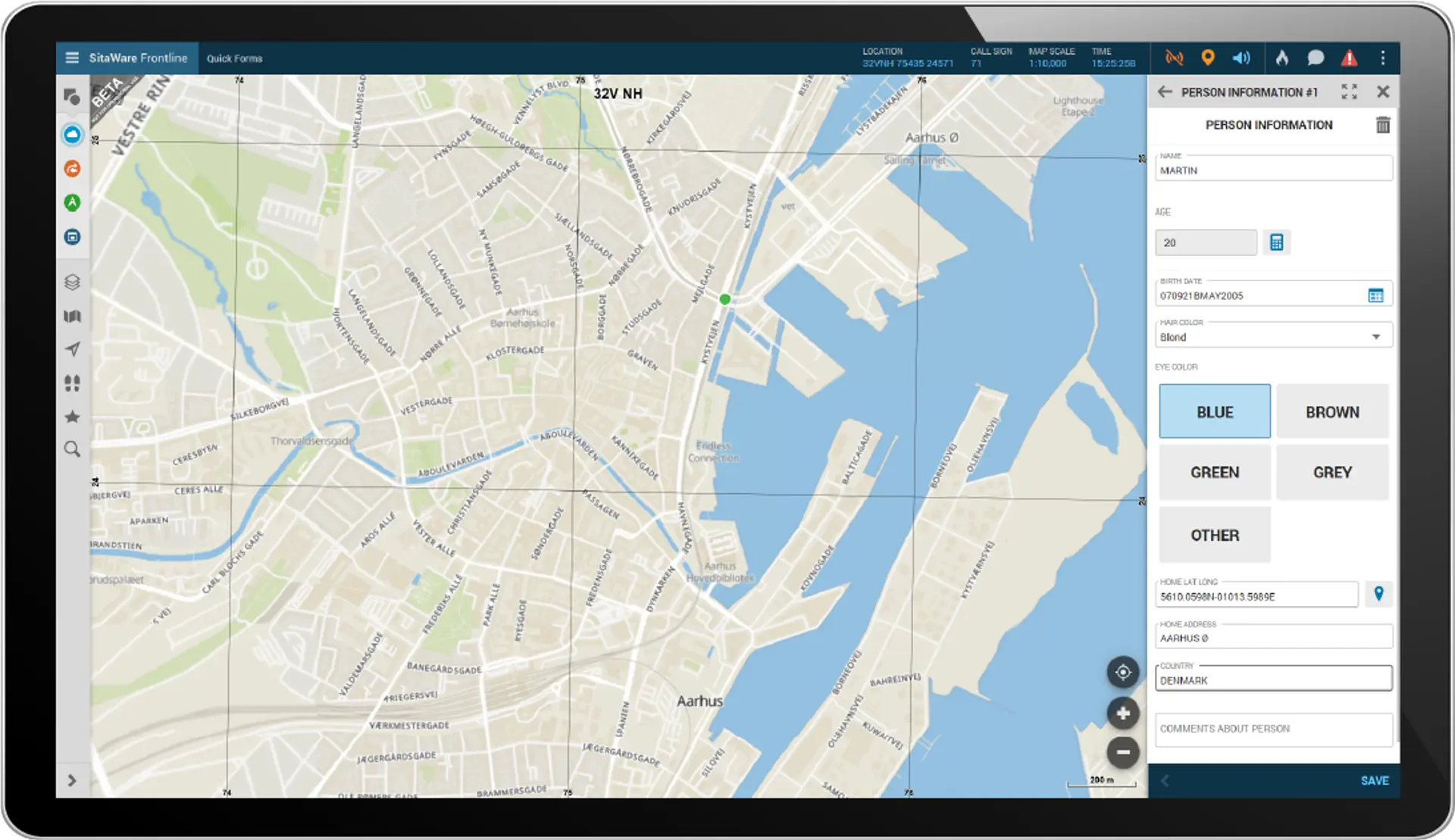Click the Comments About Person field
This screenshot has width=1455, height=840.
pos(1273,729)
